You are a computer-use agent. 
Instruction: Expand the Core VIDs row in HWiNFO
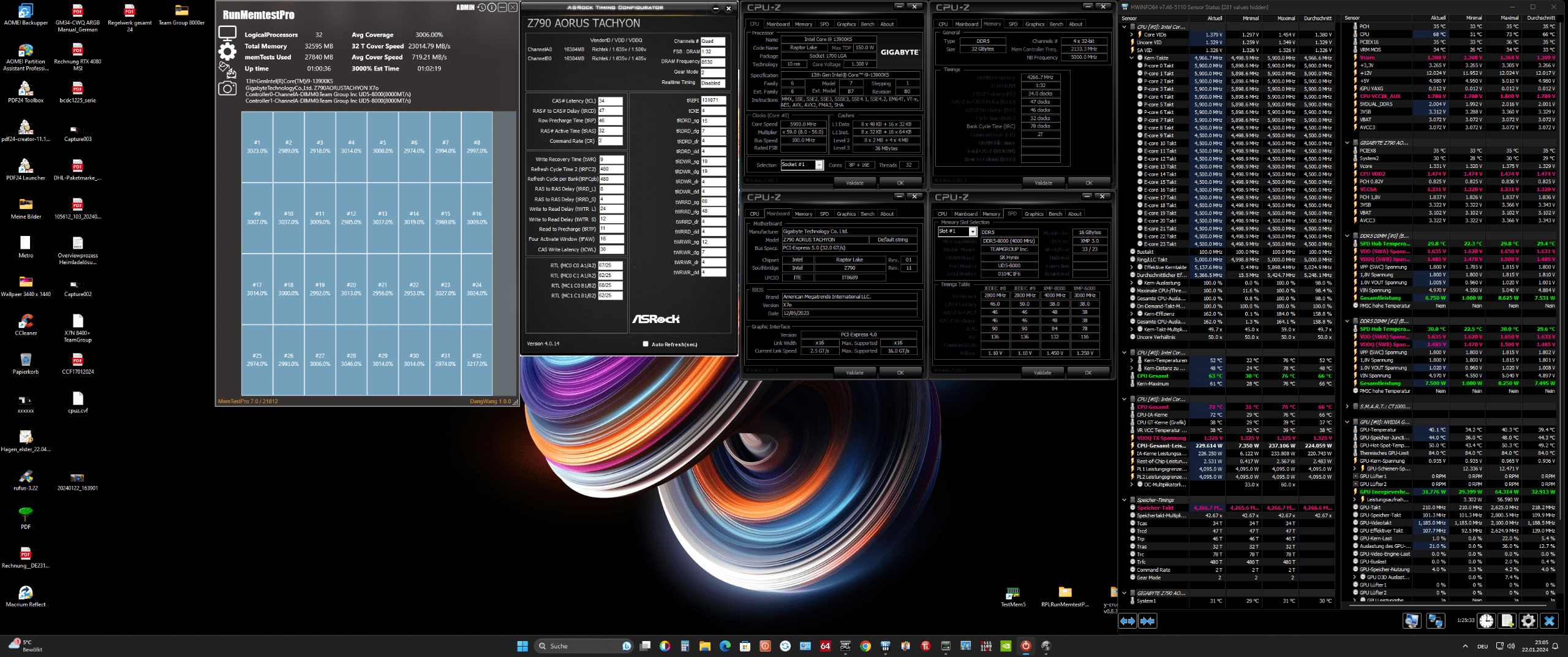[1132, 35]
